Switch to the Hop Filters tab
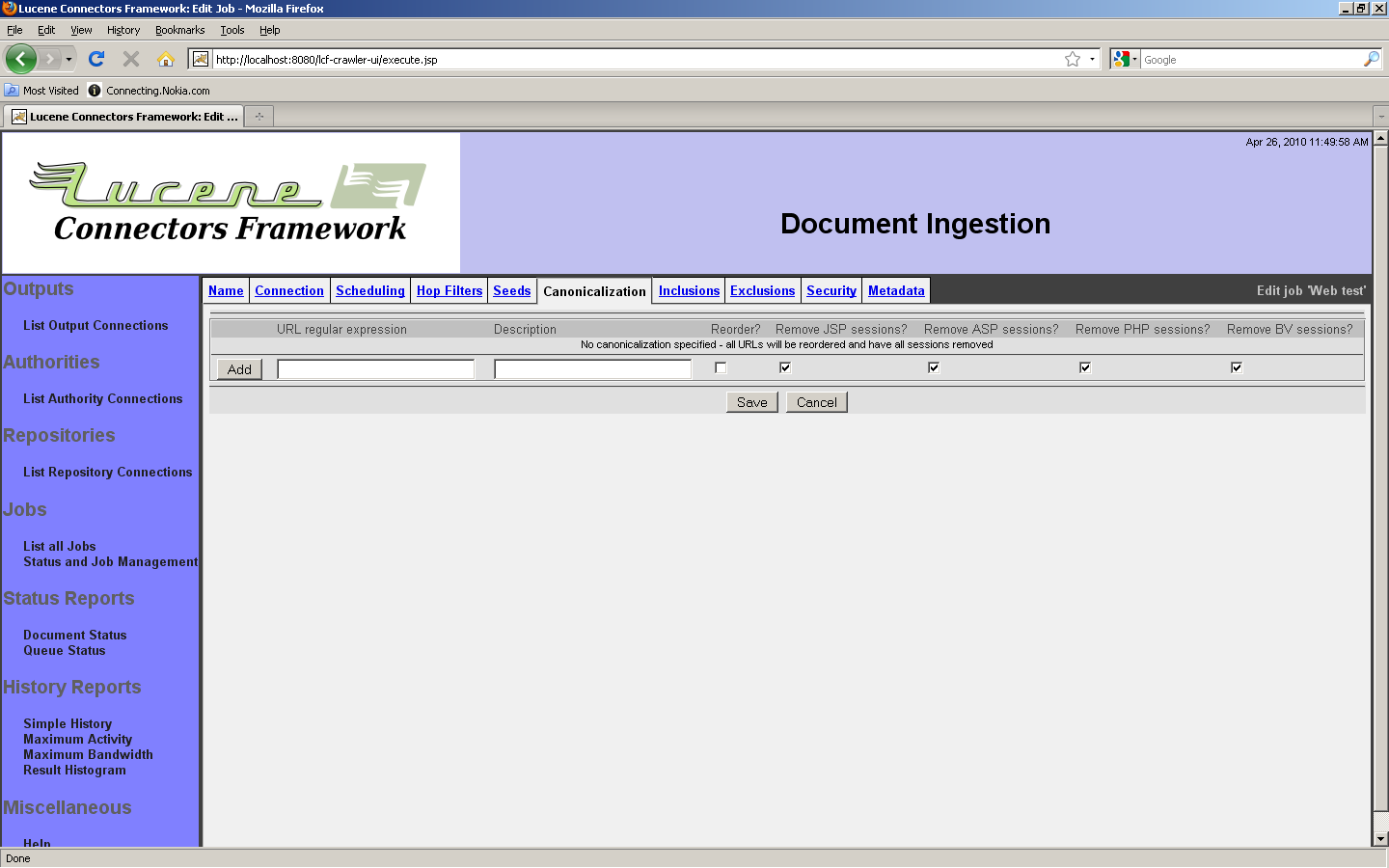Screen dimensions: 1389x868 449,290
